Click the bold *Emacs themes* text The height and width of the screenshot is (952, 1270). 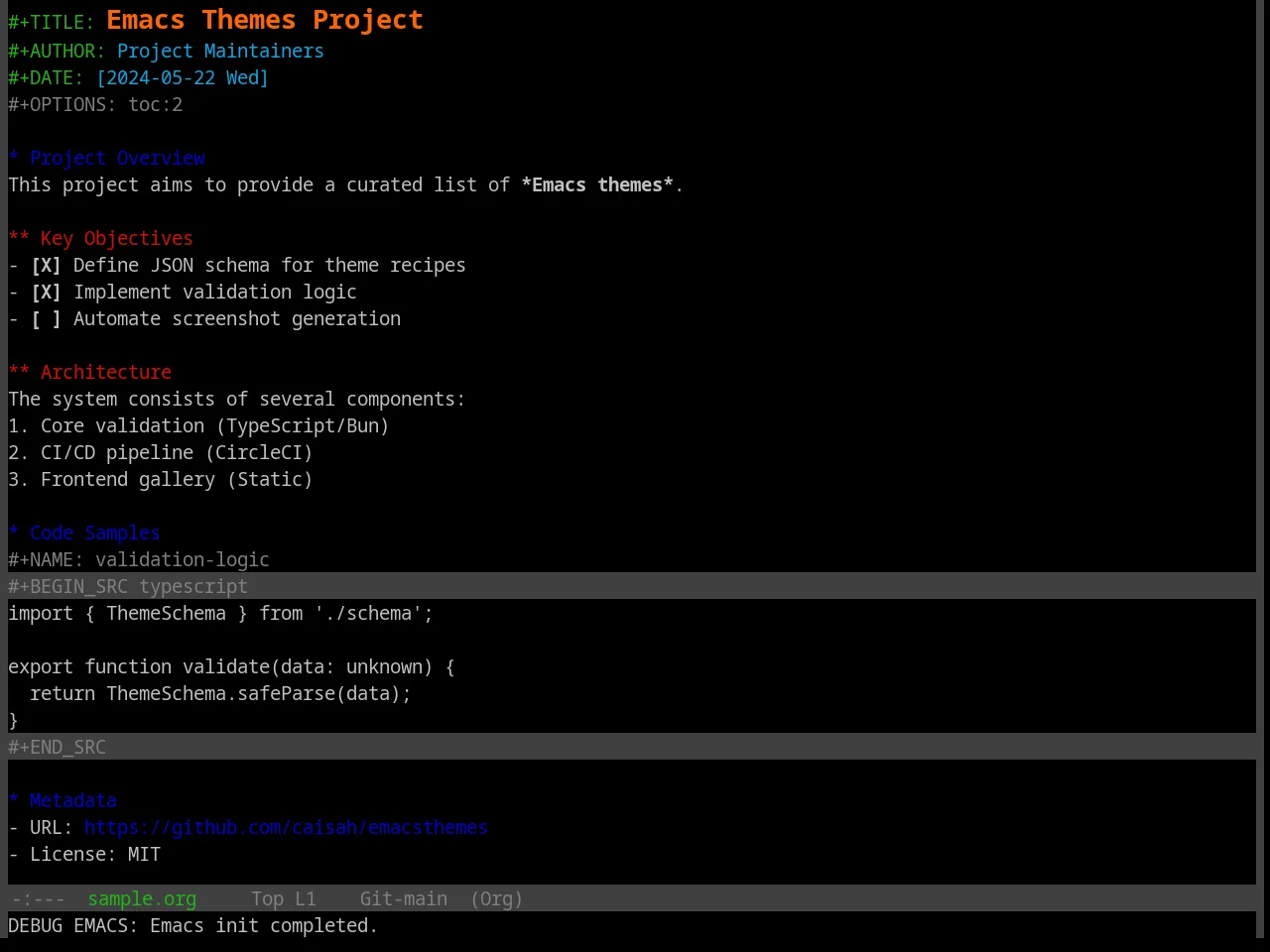[597, 185]
